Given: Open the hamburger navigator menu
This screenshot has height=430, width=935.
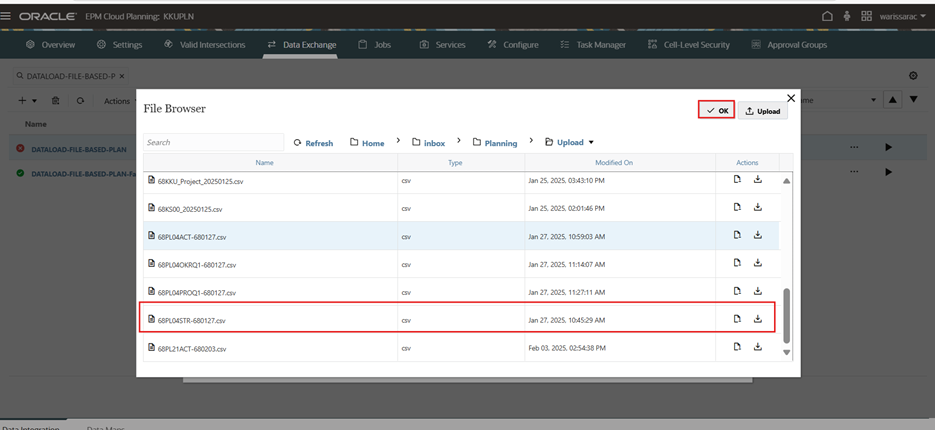Looking at the screenshot, I should (x=7, y=16).
